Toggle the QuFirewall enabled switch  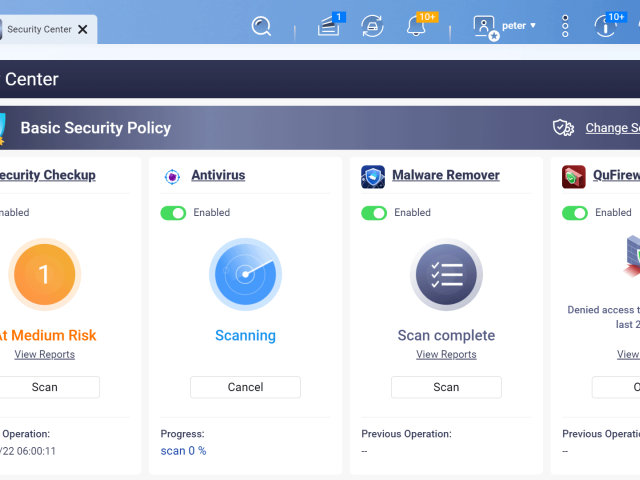(575, 213)
